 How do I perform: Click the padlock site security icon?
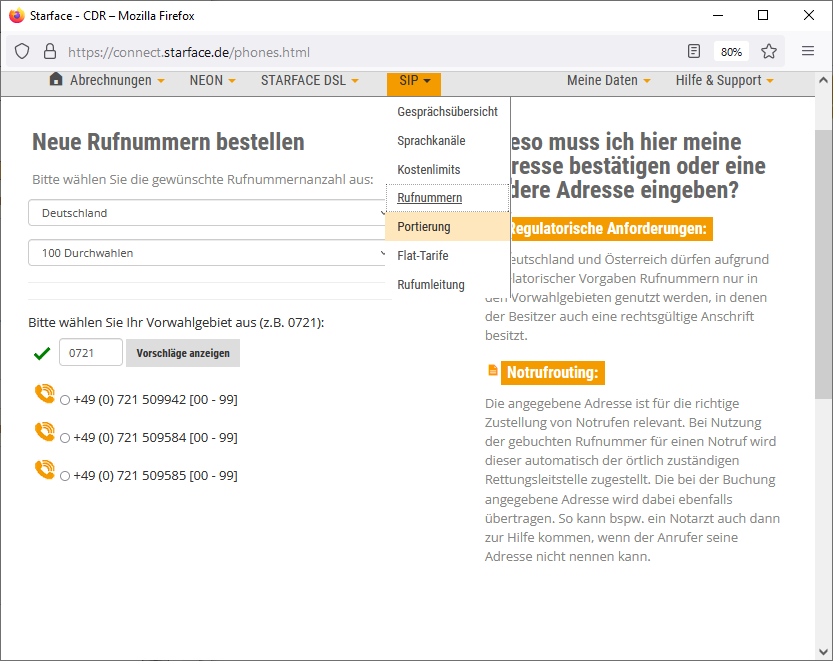(50, 51)
